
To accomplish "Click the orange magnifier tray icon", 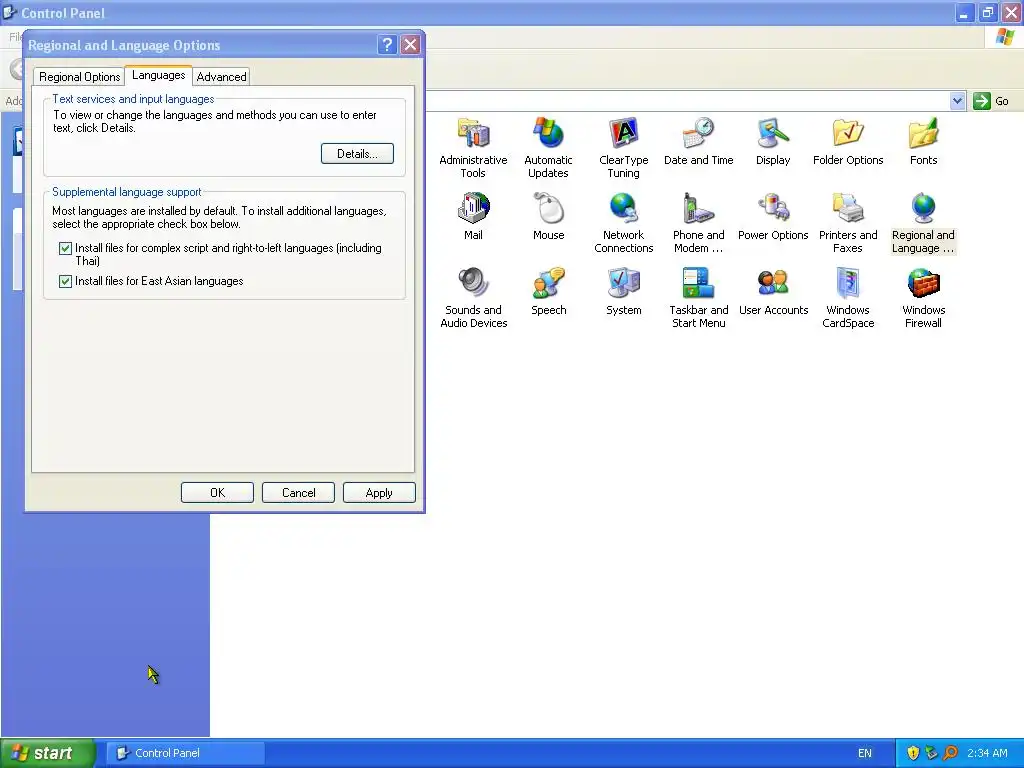I will click(x=950, y=753).
